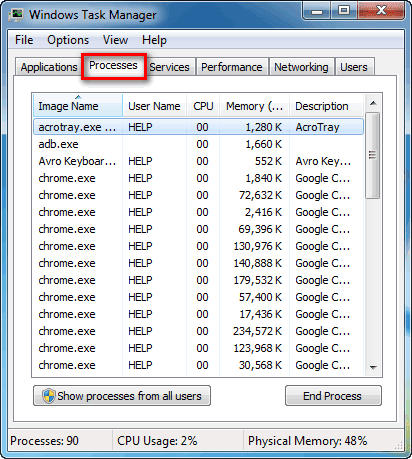Screen dimensions: 412x459
Task: Minimize the Windows Task Manager window
Action: [x=317, y=12]
